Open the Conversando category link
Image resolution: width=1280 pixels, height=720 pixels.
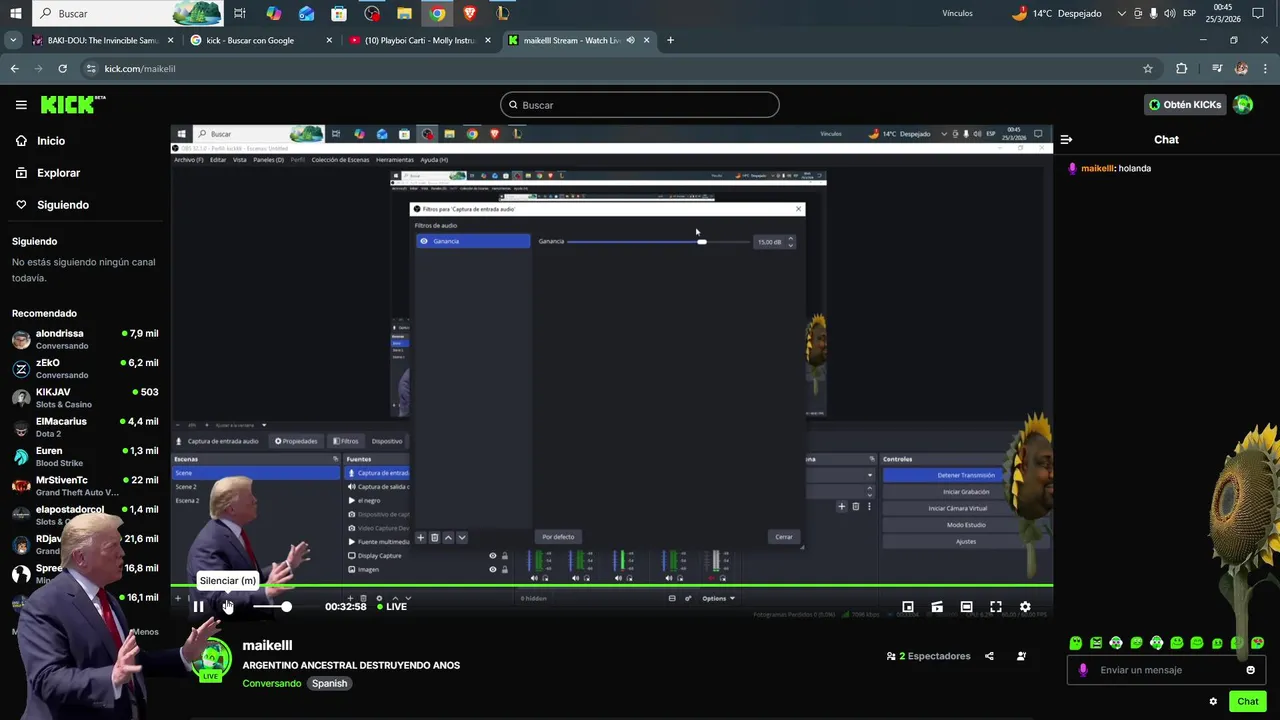(x=271, y=684)
